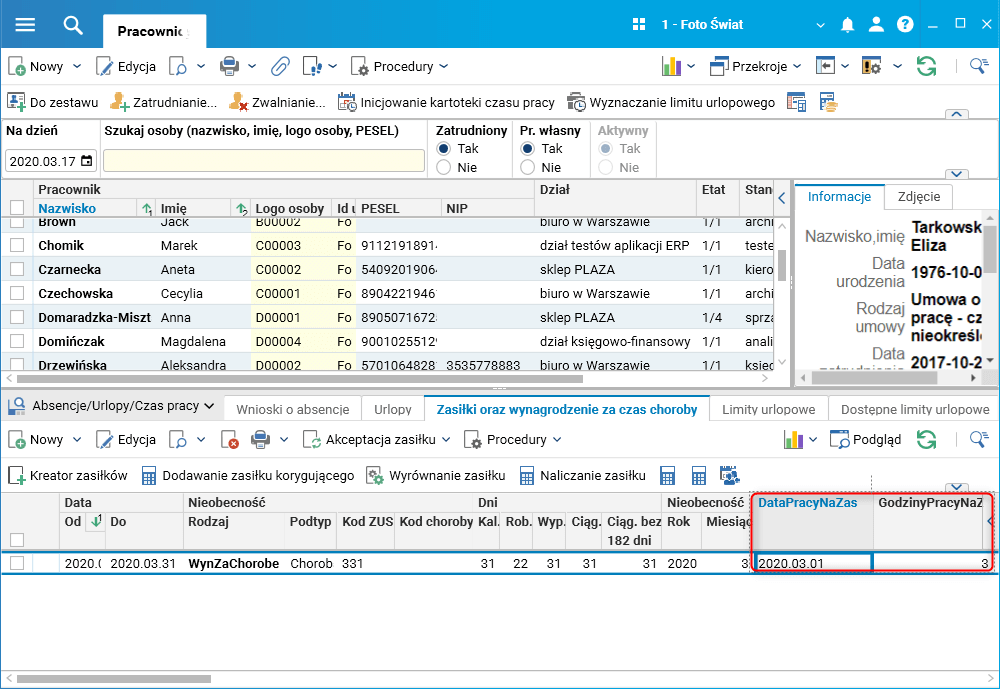1000x689 pixels.
Task: Open the Zdjęcie tab
Action: (918, 197)
